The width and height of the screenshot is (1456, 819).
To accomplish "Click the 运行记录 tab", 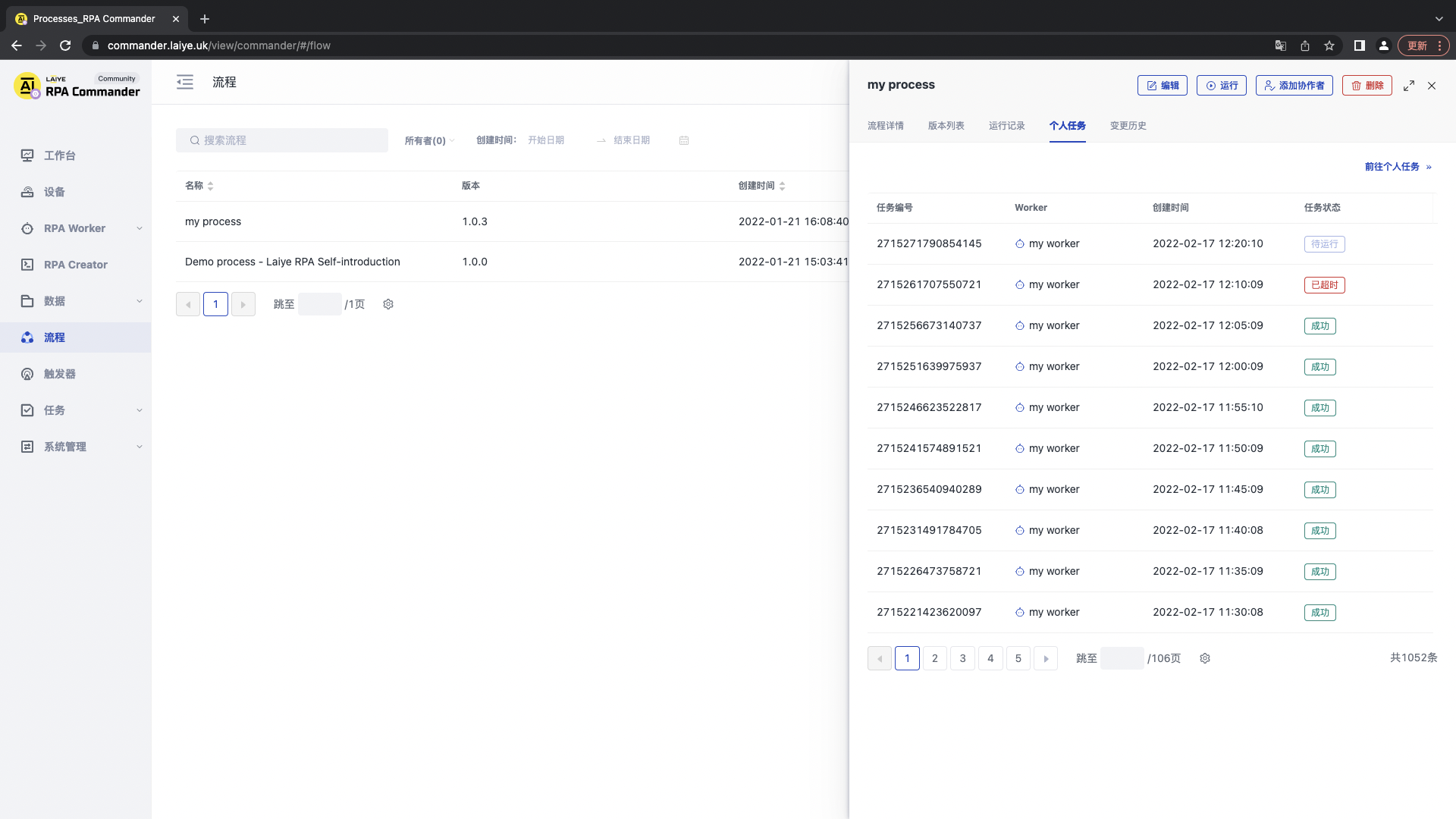I will 1006,125.
